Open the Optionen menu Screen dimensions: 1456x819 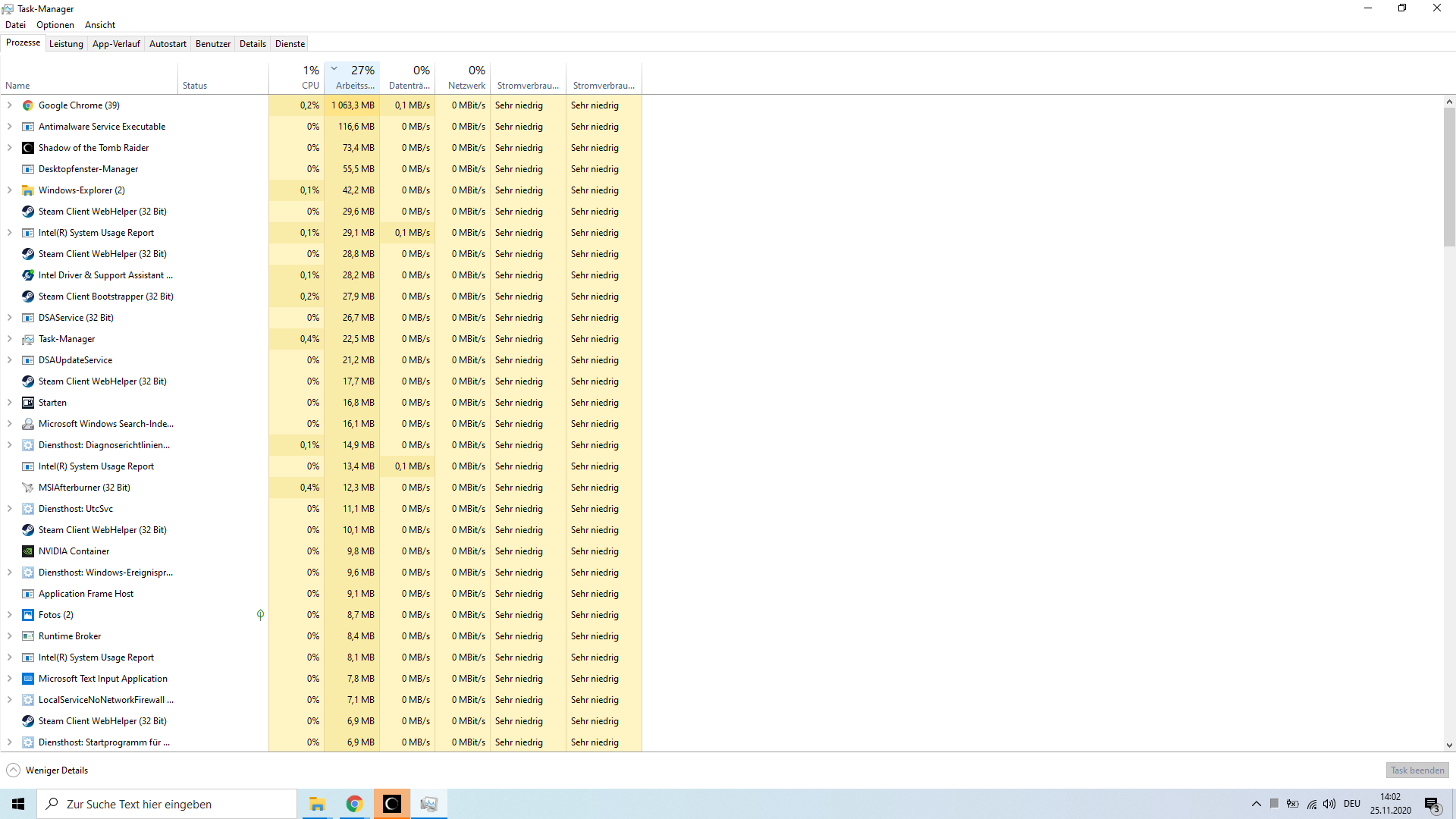(55, 25)
